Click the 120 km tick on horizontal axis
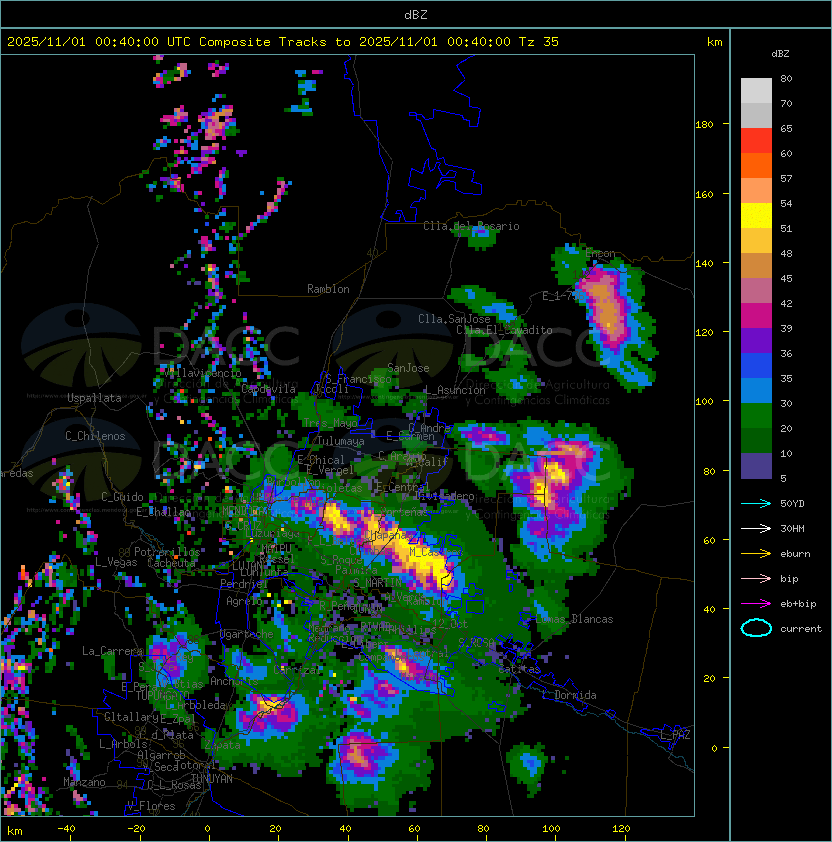The image size is (832, 842). pyautogui.click(x=621, y=829)
